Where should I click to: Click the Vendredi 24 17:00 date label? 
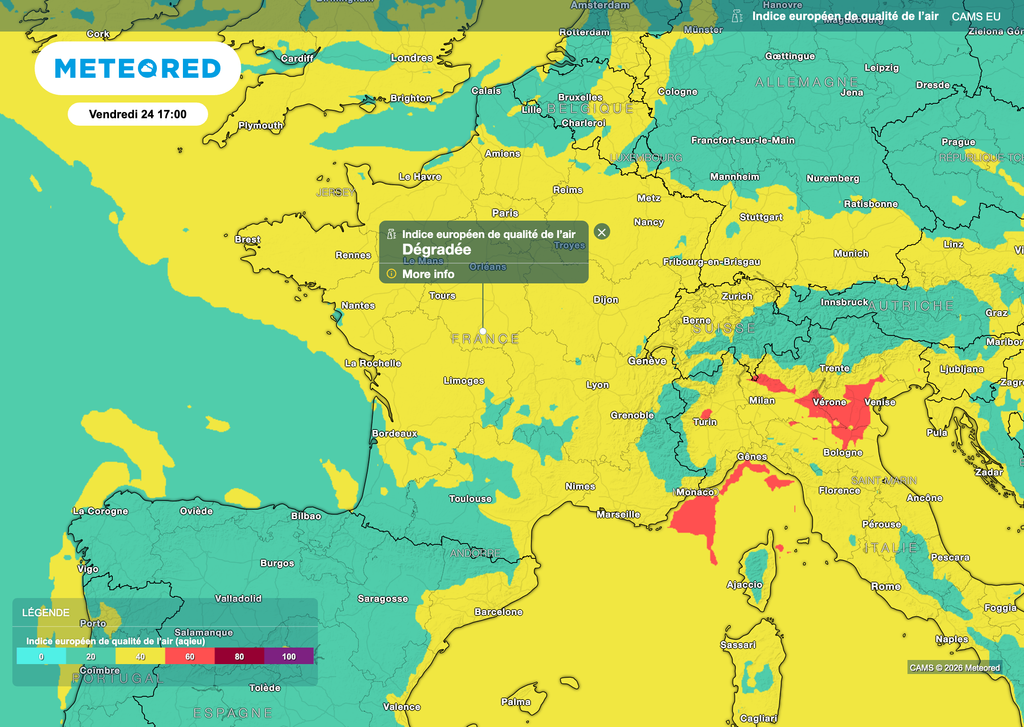coord(138,114)
